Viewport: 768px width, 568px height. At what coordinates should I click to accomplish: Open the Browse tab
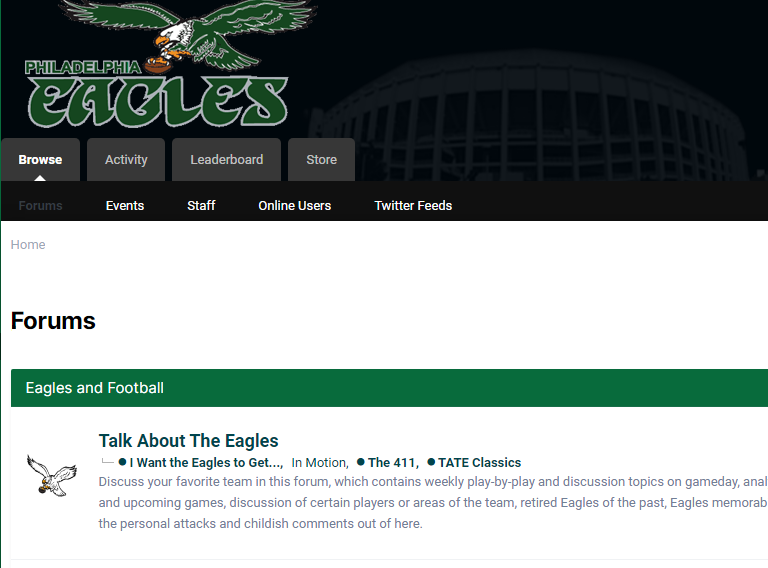pyautogui.click(x=40, y=160)
